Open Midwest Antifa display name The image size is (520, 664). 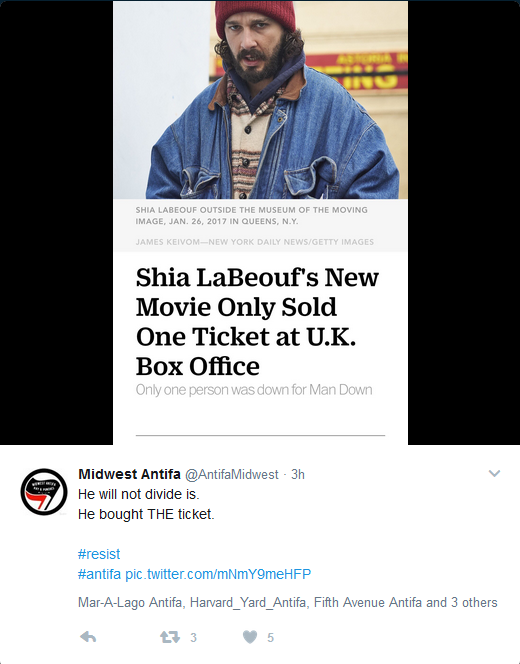[x=130, y=474]
